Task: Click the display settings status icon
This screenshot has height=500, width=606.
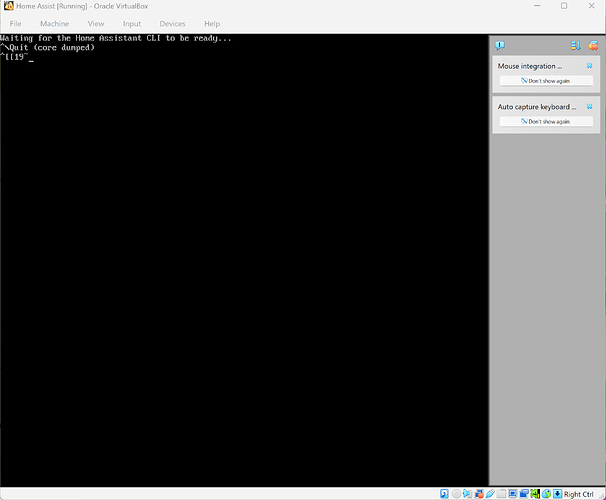Action: [x=513, y=494]
